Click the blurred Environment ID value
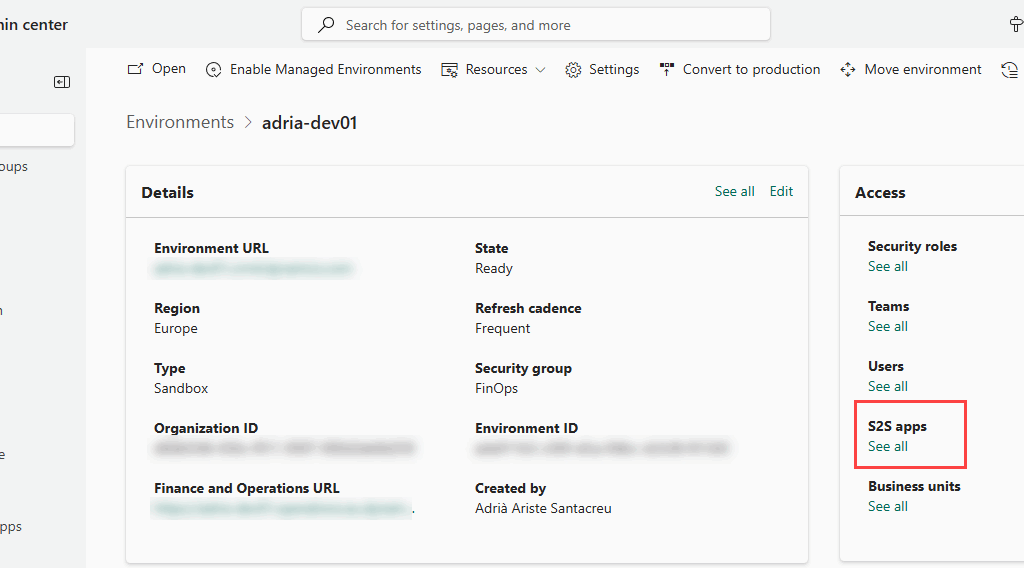1024x568 pixels. [x=601, y=449]
